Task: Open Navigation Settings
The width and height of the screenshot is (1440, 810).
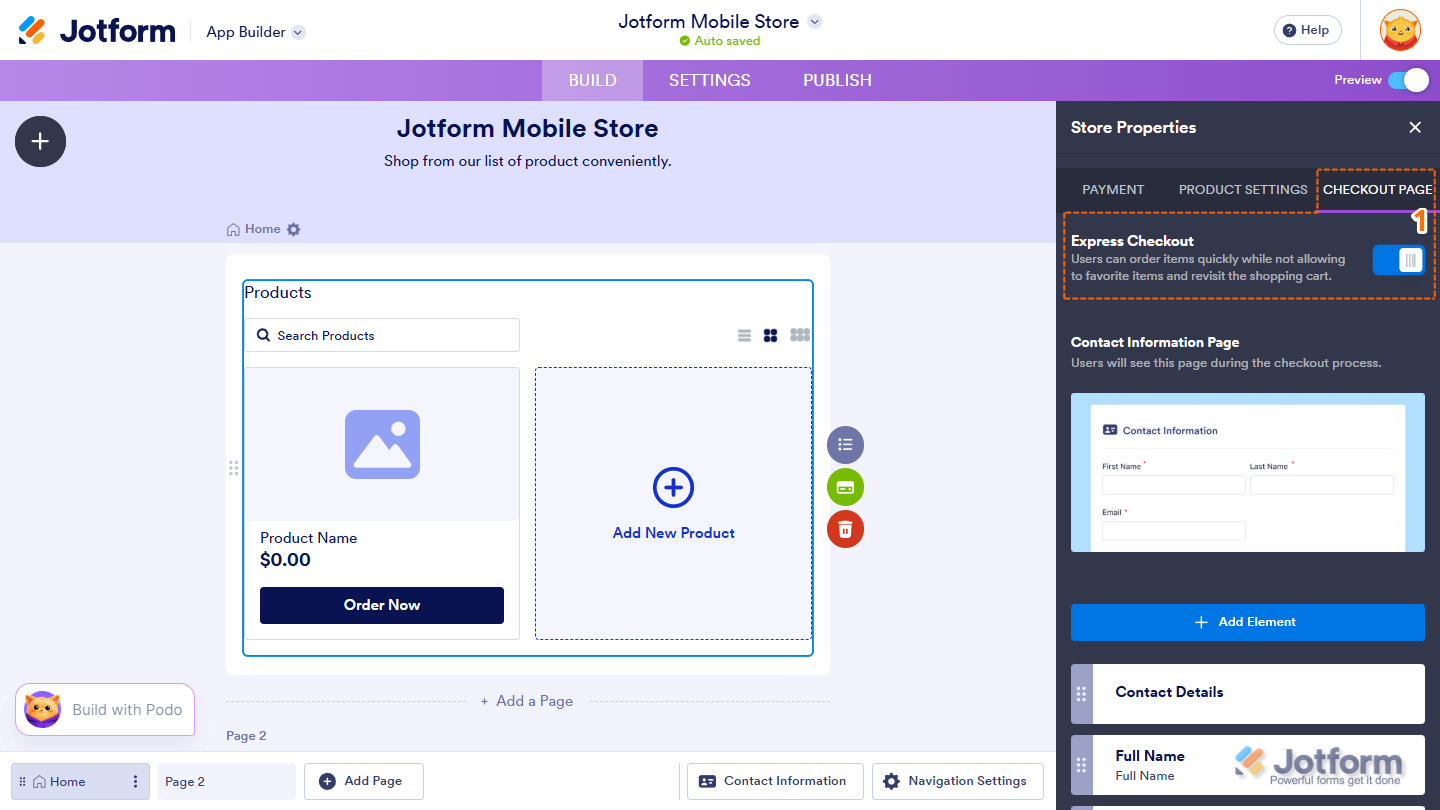Action: coord(957,781)
